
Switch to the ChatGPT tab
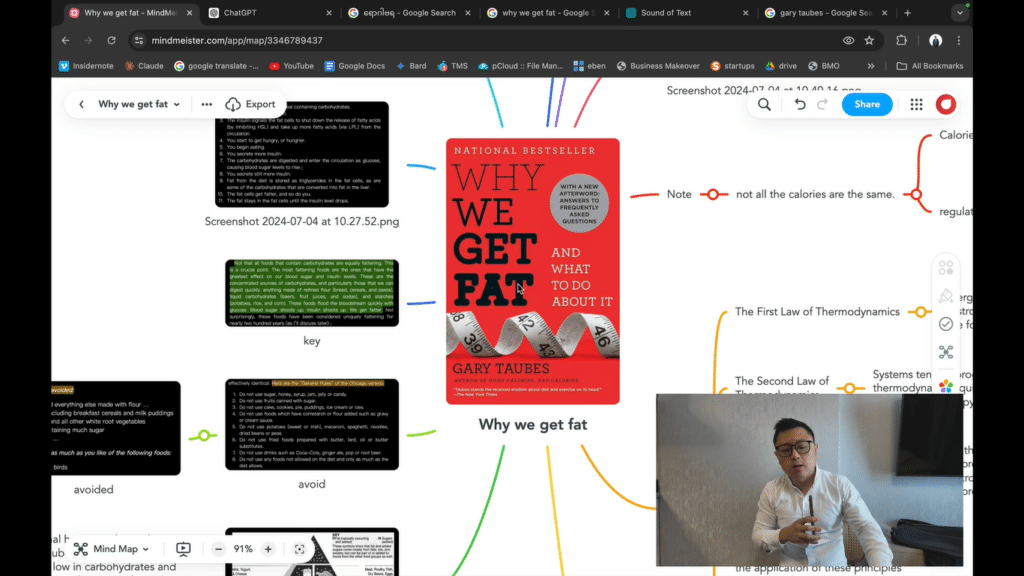[x=270, y=12]
